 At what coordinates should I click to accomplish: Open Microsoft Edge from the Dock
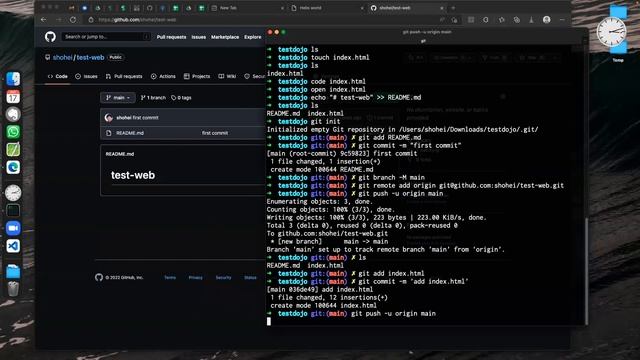13,167
